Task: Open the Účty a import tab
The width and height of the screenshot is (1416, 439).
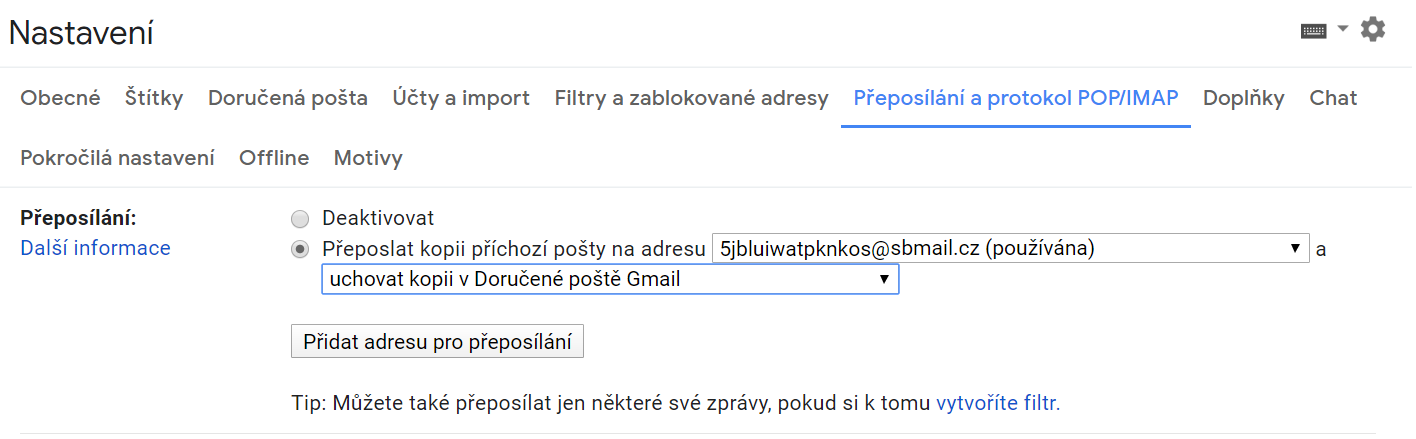Action: [x=461, y=98]
